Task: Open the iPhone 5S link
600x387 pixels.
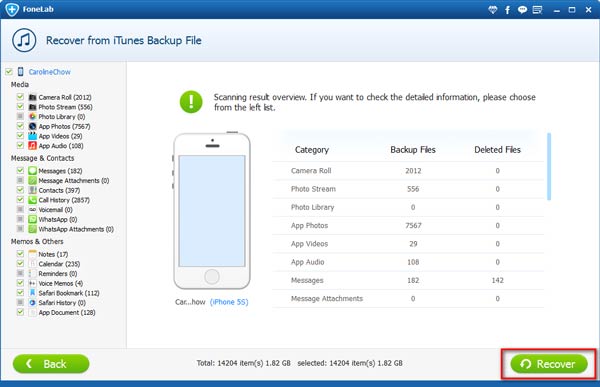Action: pyautogui.click(x=229, y=302)
